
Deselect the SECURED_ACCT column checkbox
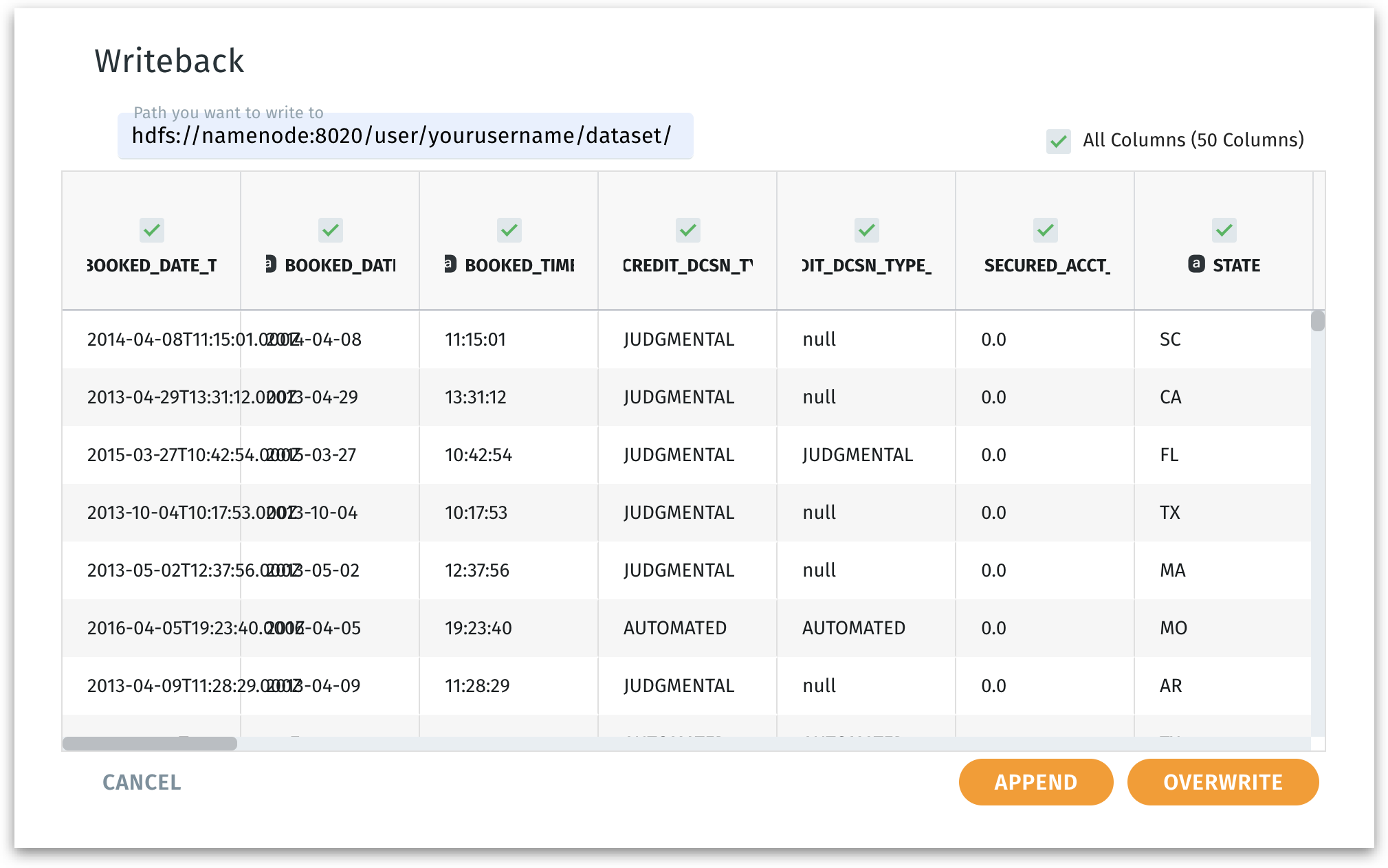click(x=1045, y=230)
